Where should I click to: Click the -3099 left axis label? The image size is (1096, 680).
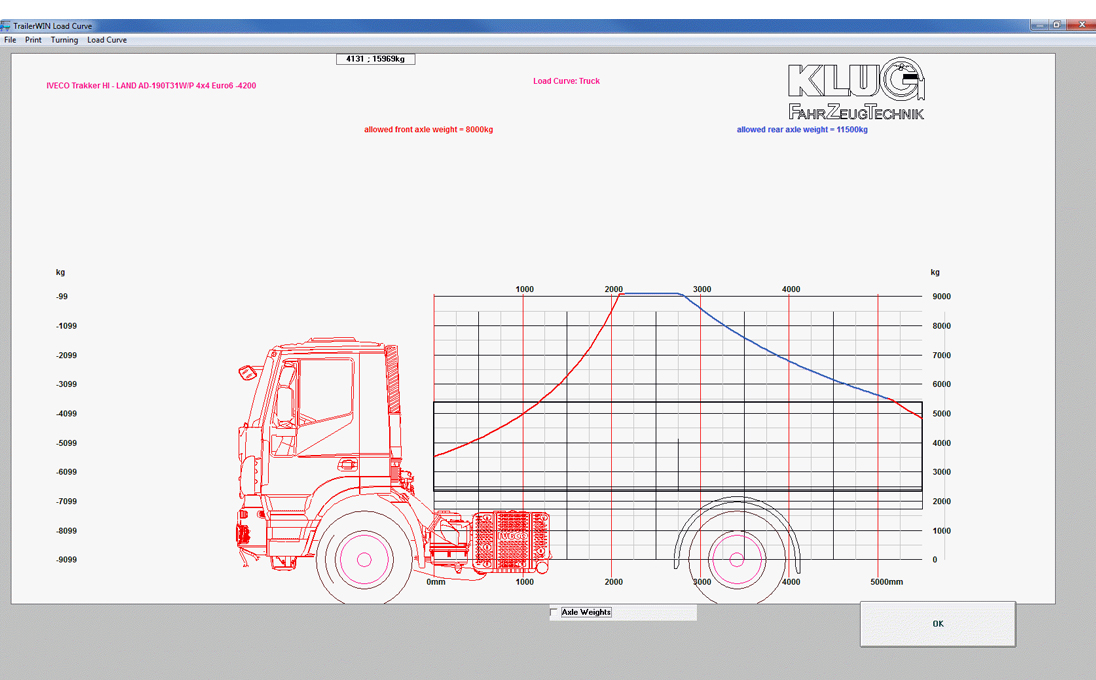66,384
